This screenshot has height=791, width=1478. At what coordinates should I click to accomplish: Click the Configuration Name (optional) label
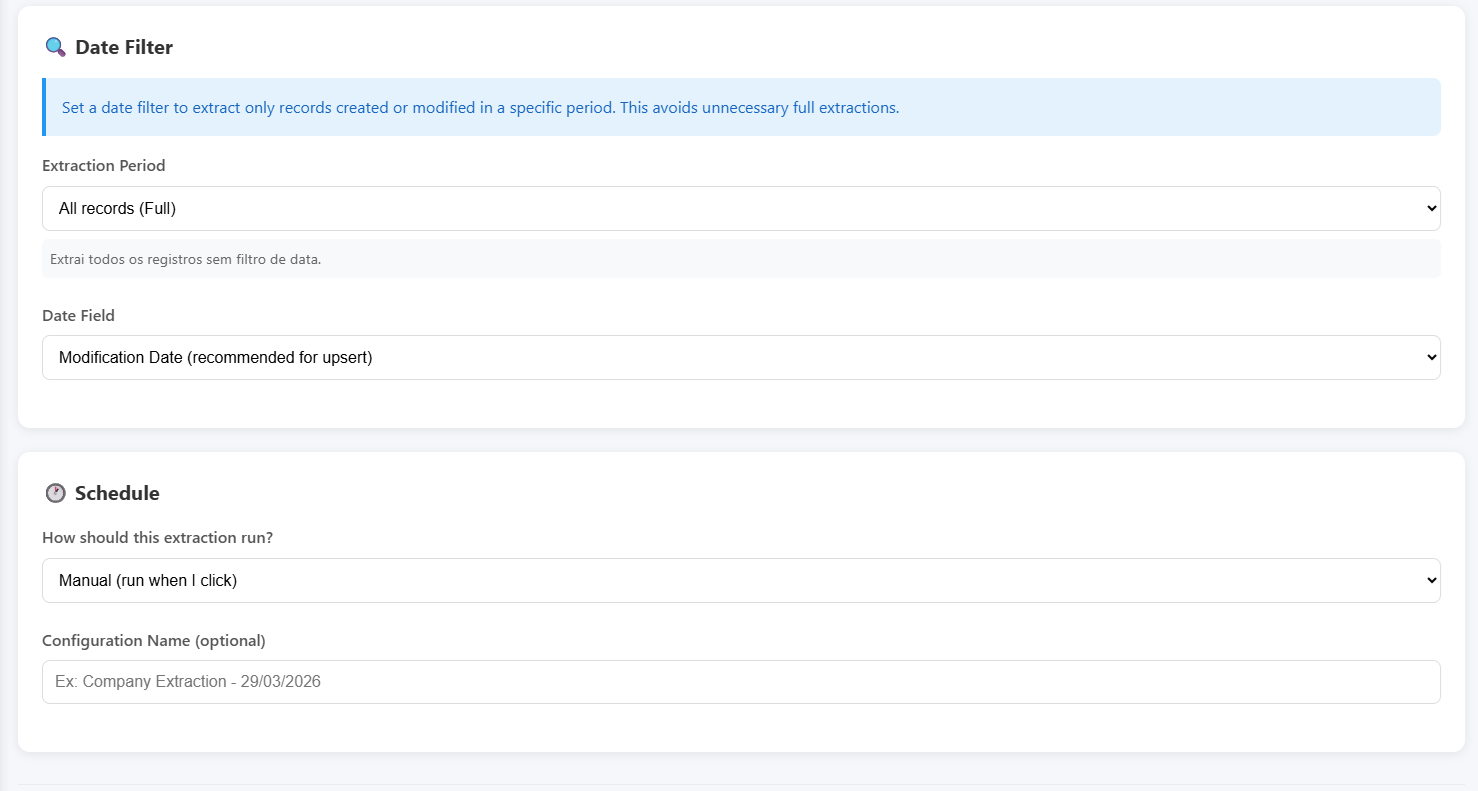154,640
